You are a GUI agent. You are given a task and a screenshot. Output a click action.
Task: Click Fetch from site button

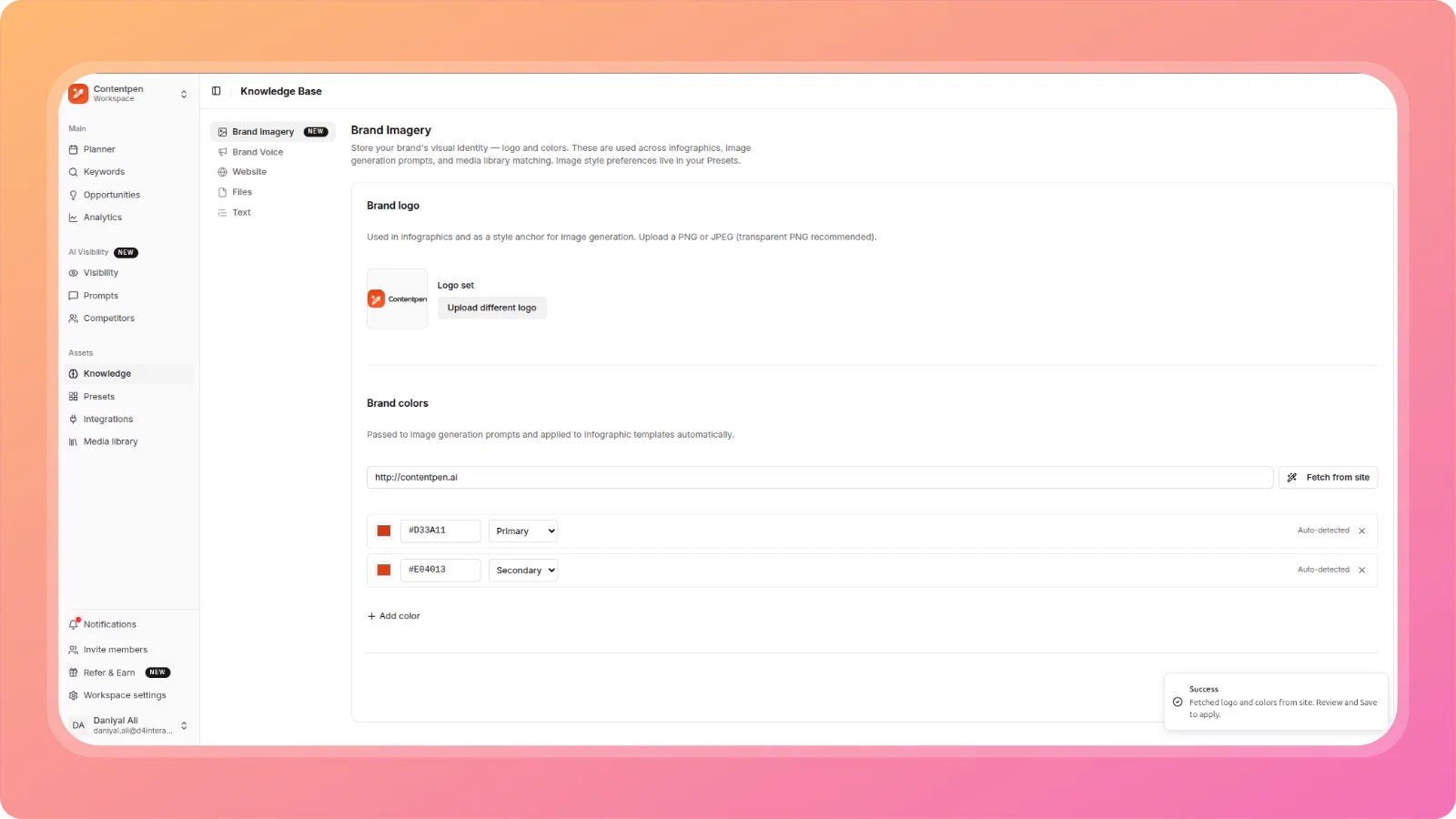pyautogui.click(x=1328, y=477)
